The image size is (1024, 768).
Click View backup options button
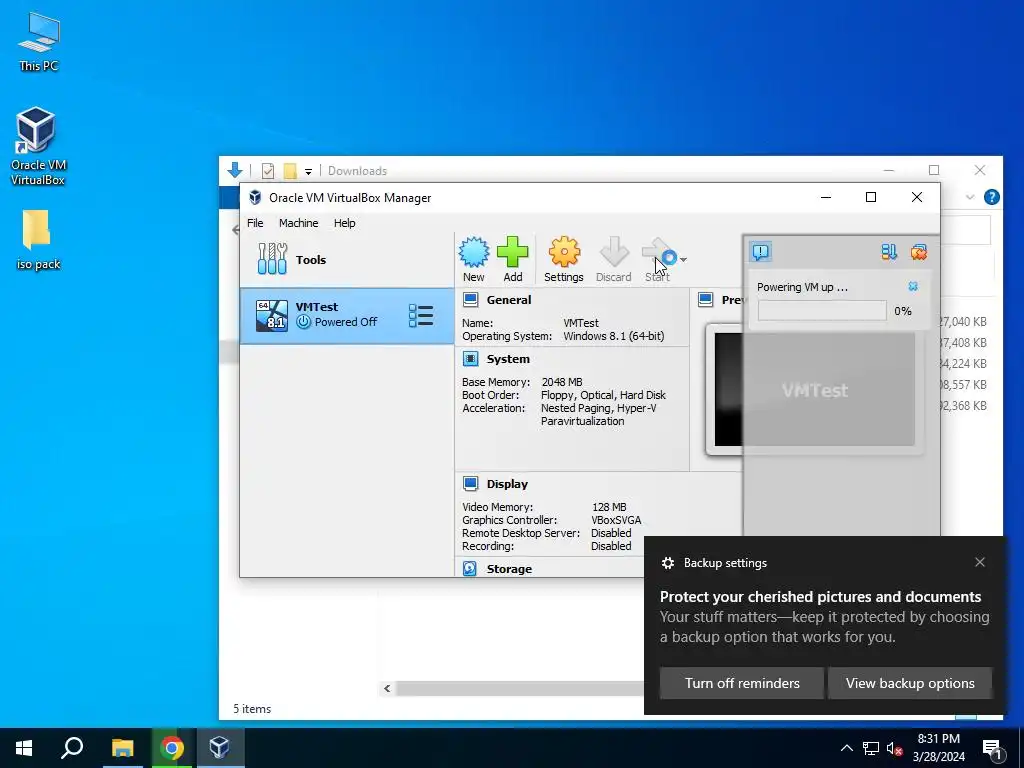click(x=910, y=683)
